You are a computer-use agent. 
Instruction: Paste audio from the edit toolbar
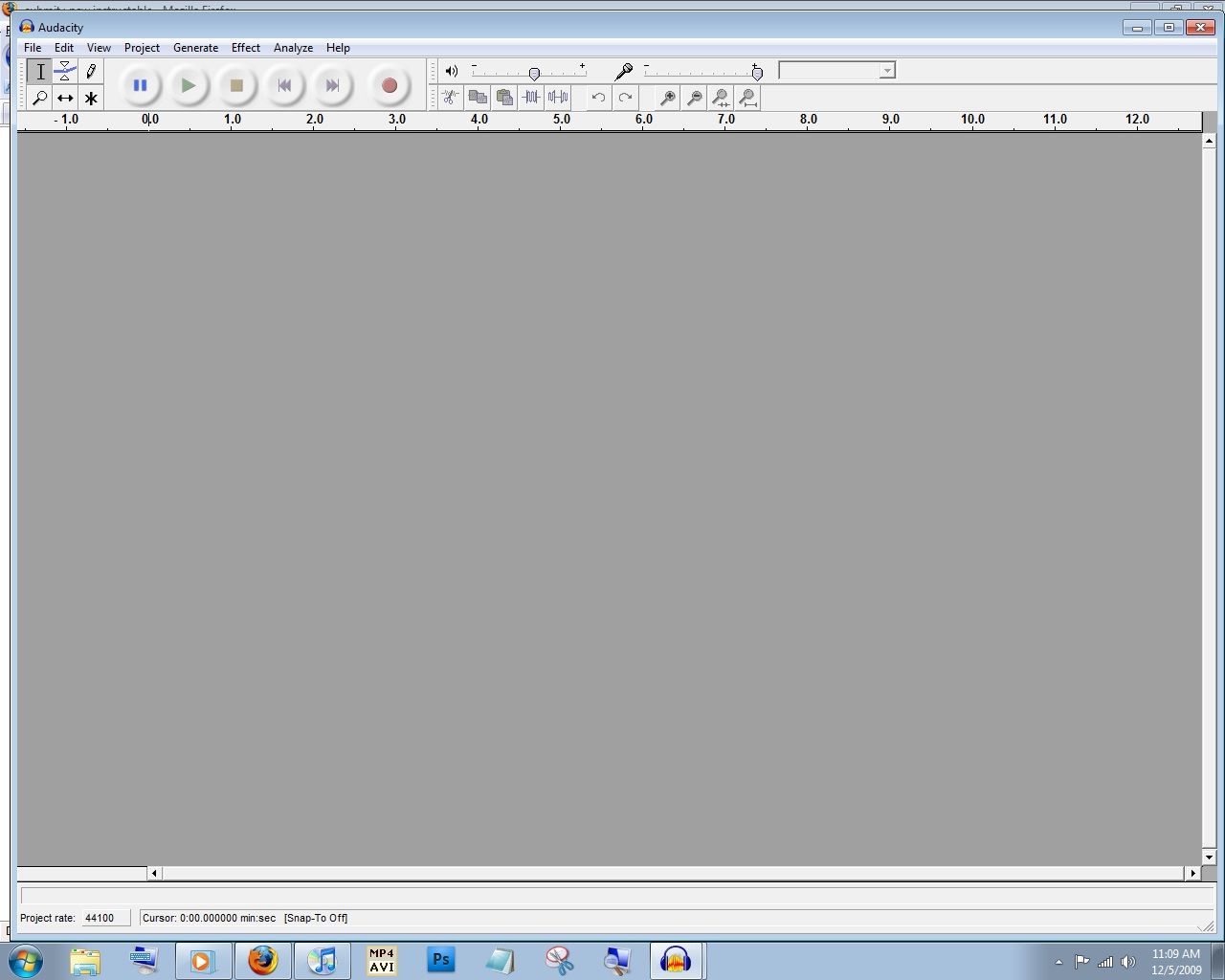[504, 97]
